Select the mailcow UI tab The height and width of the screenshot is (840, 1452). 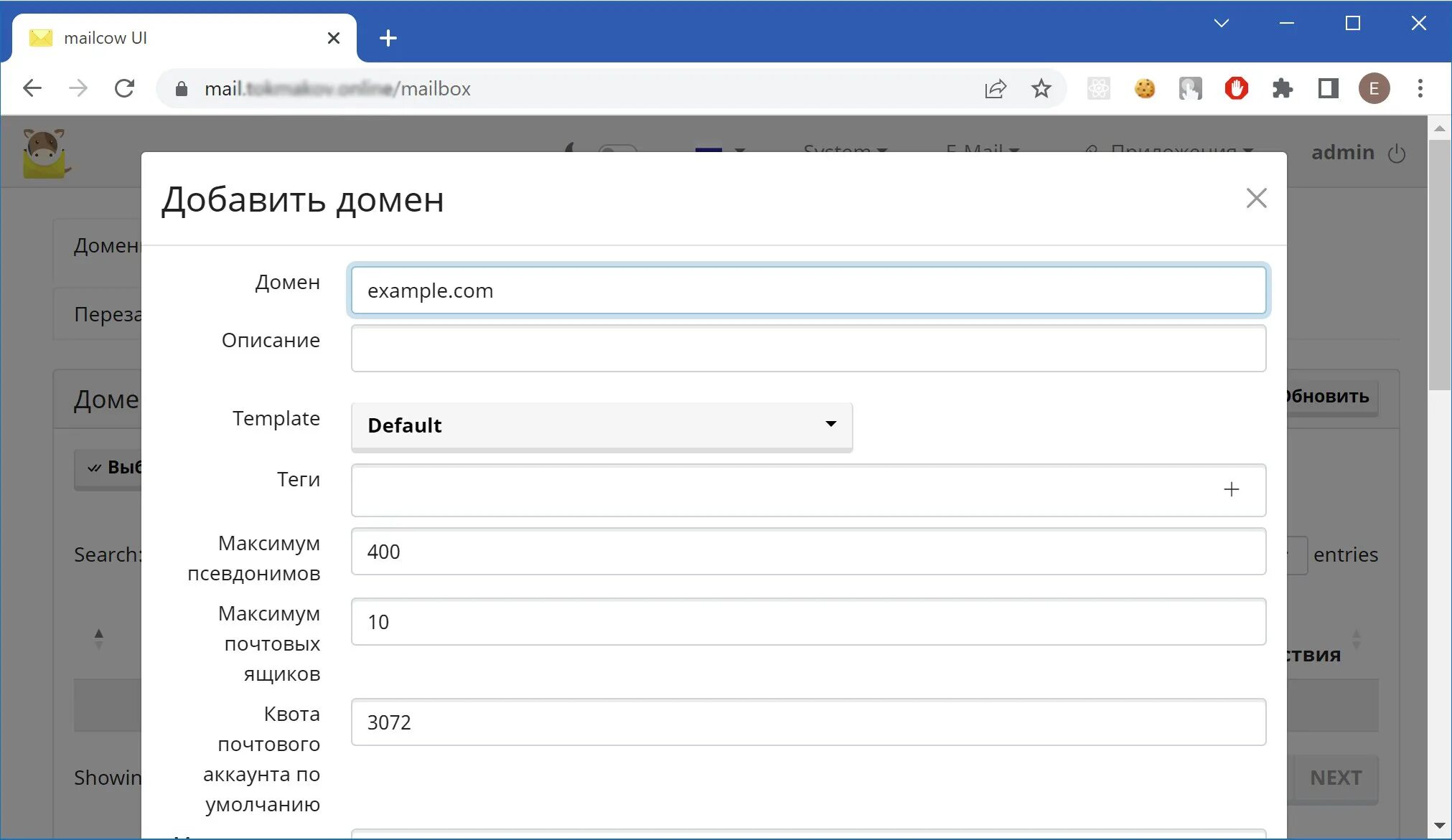coord(184,38)
